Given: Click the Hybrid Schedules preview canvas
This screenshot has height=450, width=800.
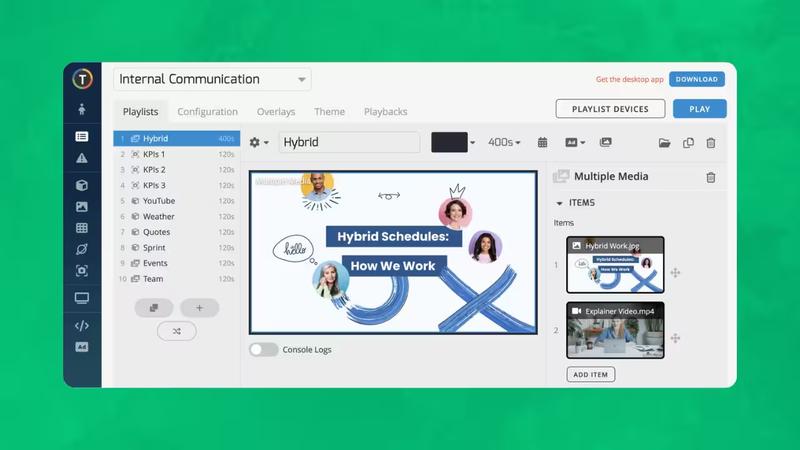Looking at the screenshot, I should click(x=393, y=253).
